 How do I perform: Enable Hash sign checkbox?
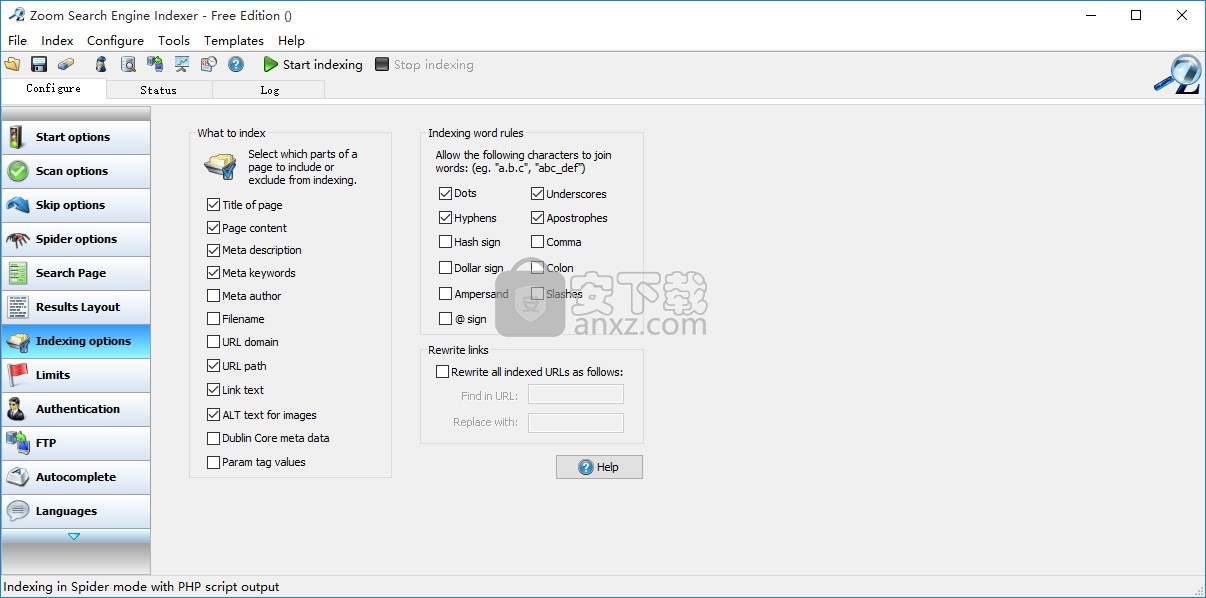pos(445,241)
